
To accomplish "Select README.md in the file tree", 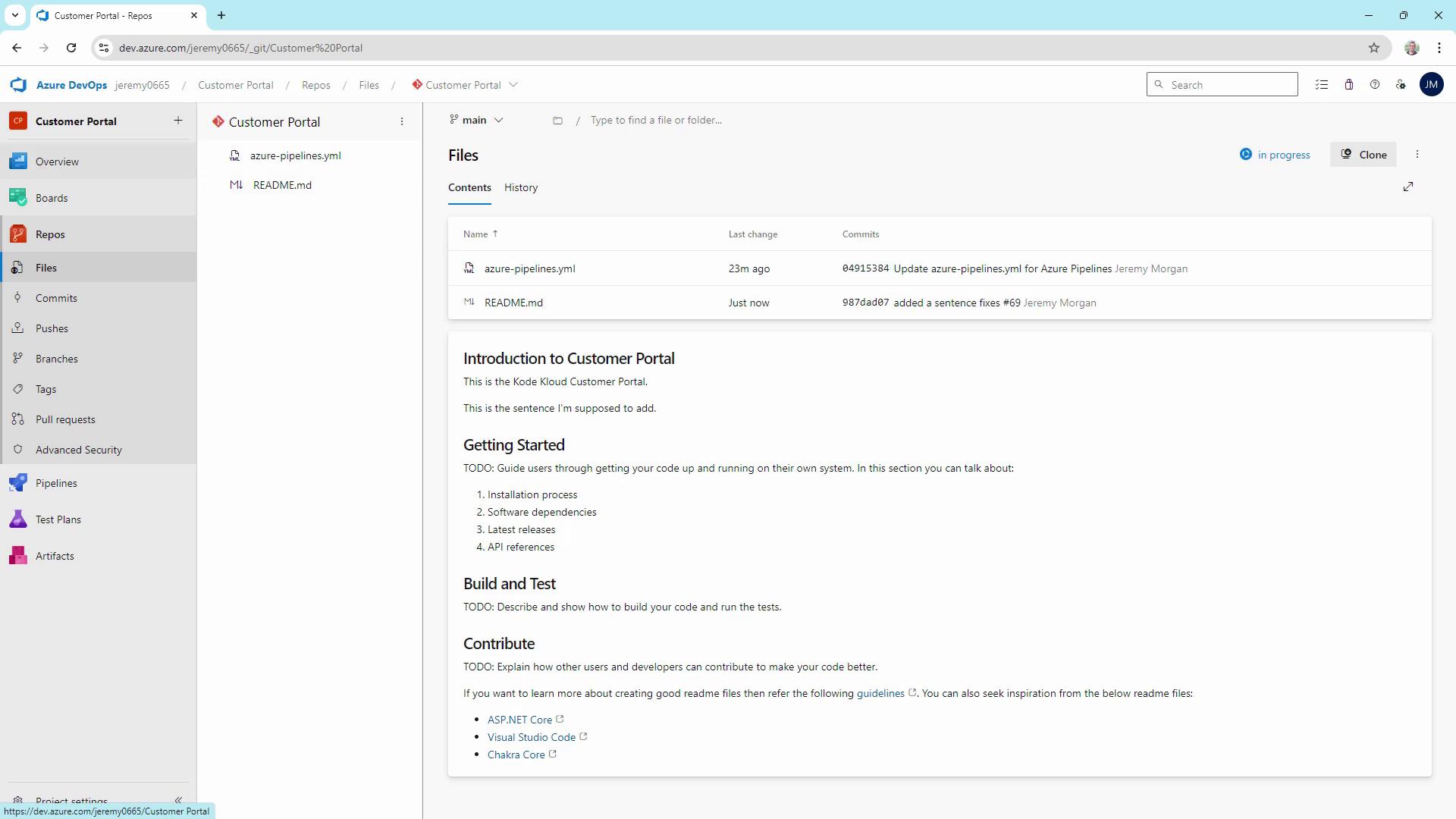I will pos(282,185).
